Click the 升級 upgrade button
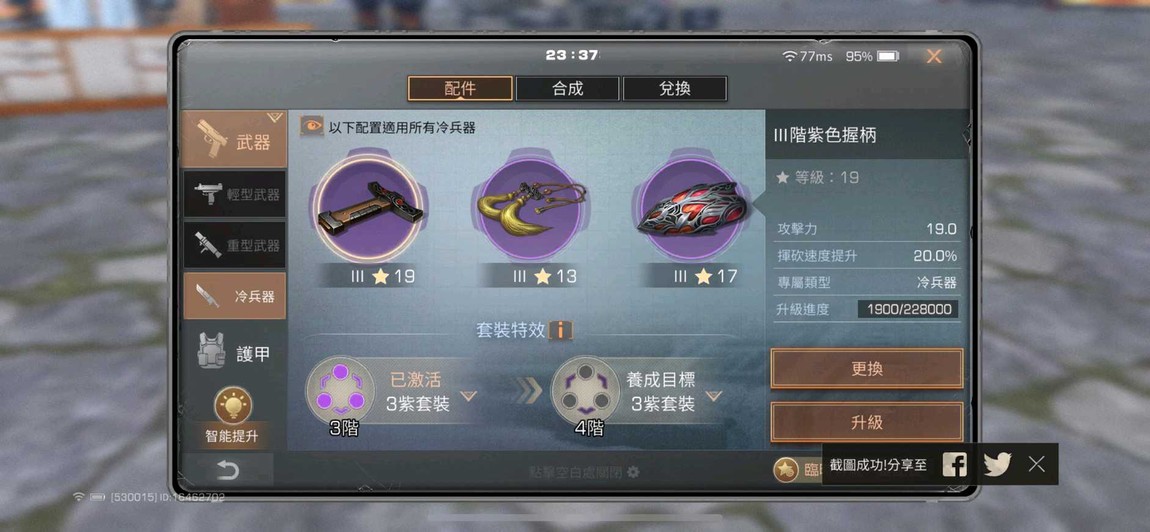The height and width of the screenshot is (532, 1150). click(867, 422)
